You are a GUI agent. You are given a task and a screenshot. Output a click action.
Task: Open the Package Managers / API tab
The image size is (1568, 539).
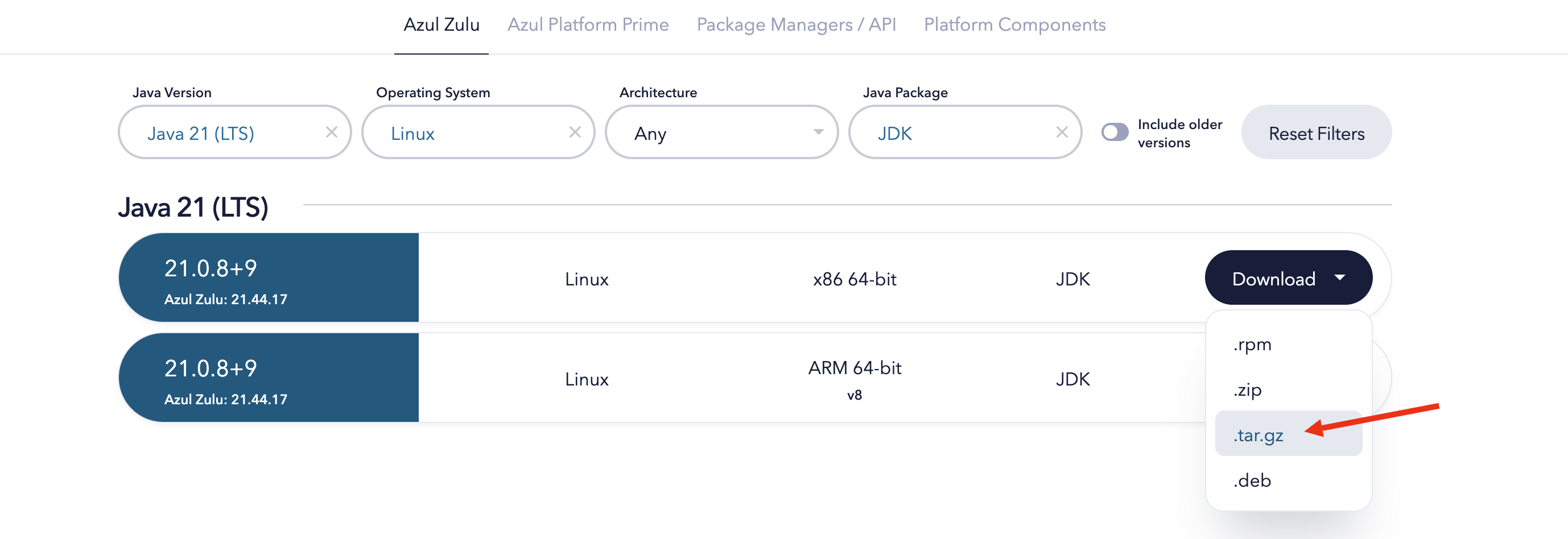pyautogui.click(x=796, y=25)
